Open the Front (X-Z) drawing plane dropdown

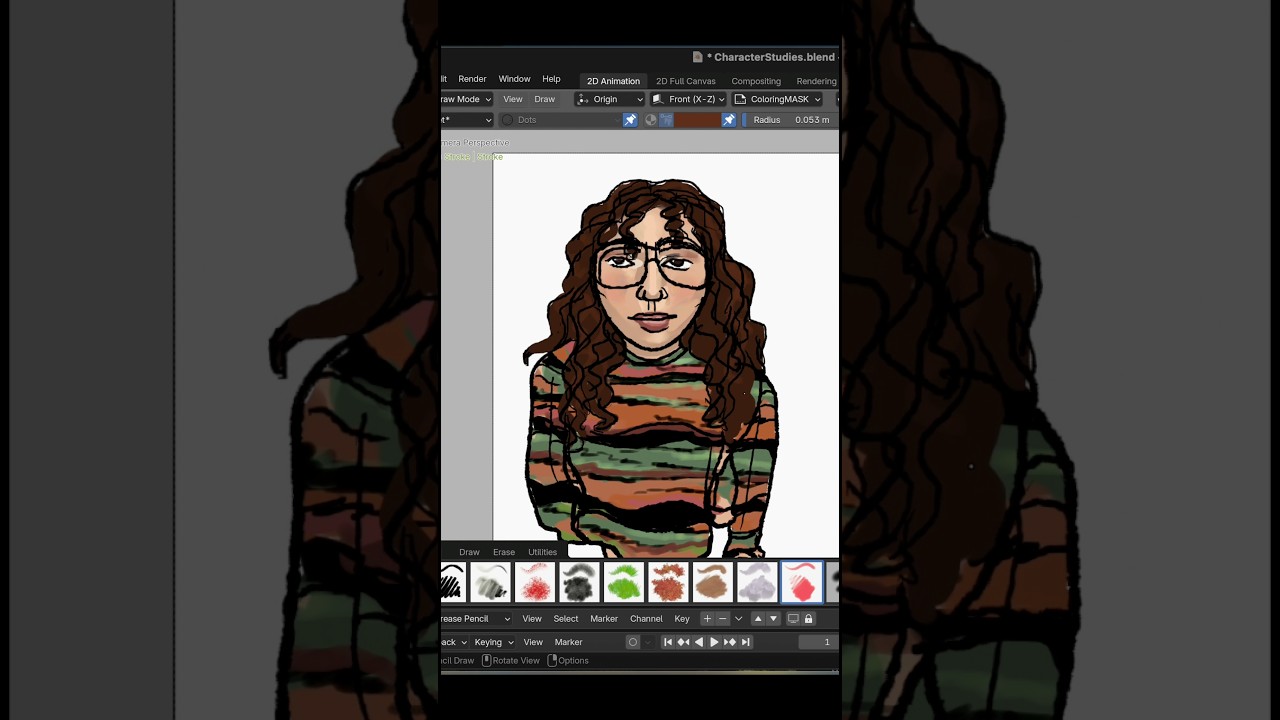tap(688, 99)
